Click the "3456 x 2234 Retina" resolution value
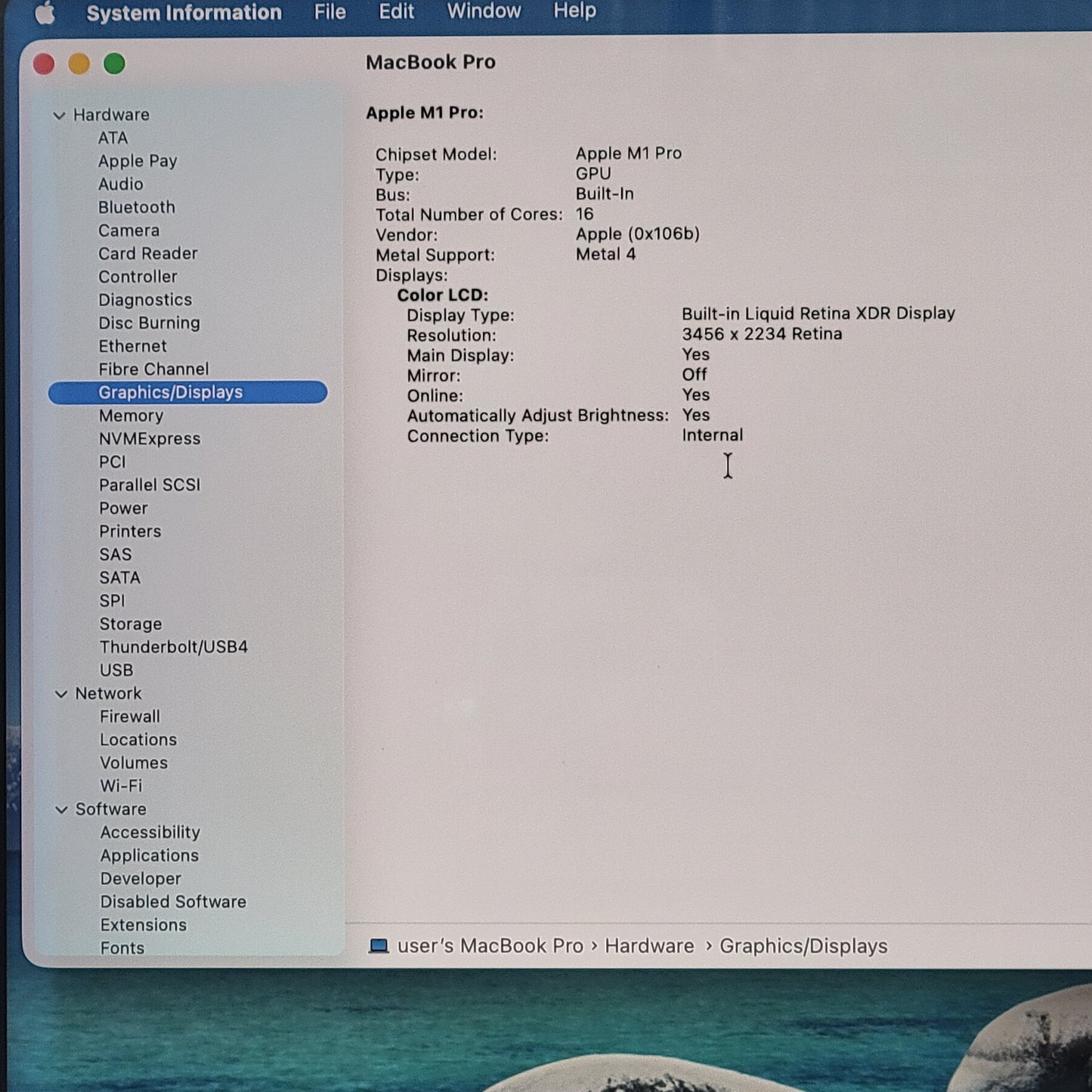Viewport: 1092px width, 1092px height. tap(762, 334)
